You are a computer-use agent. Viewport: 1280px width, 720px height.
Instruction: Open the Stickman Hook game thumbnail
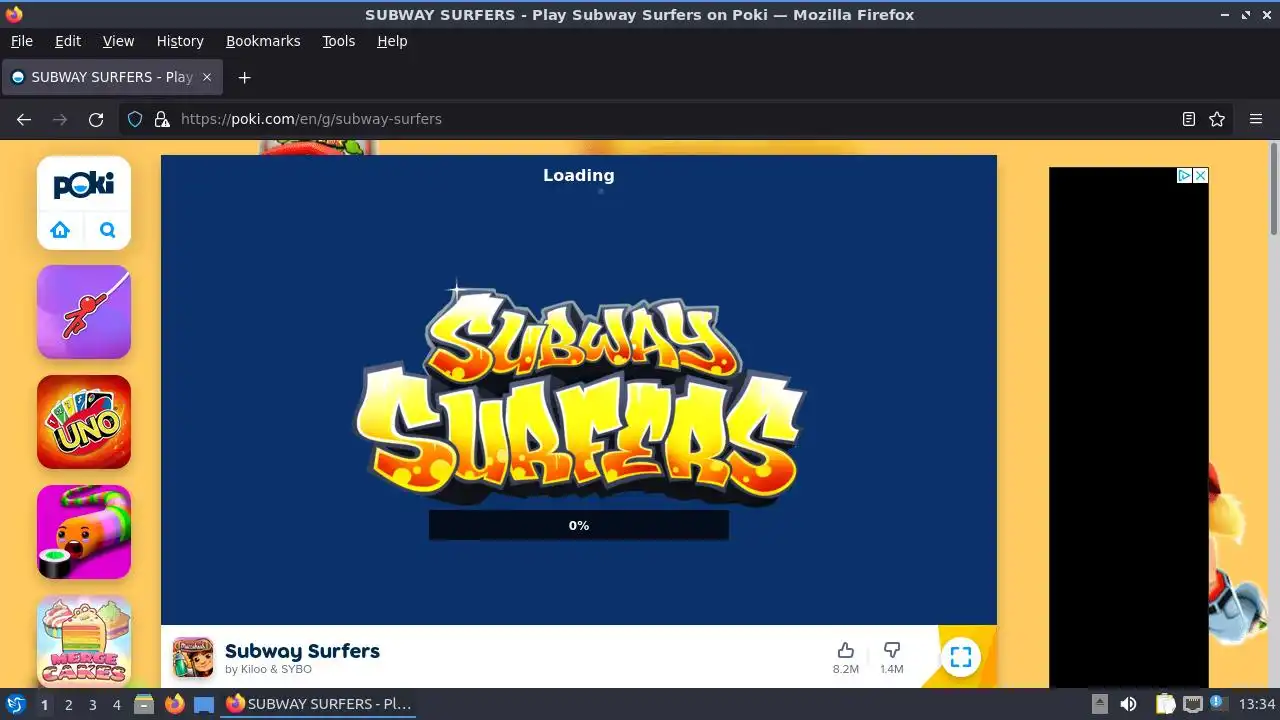[x=84, y=312]
